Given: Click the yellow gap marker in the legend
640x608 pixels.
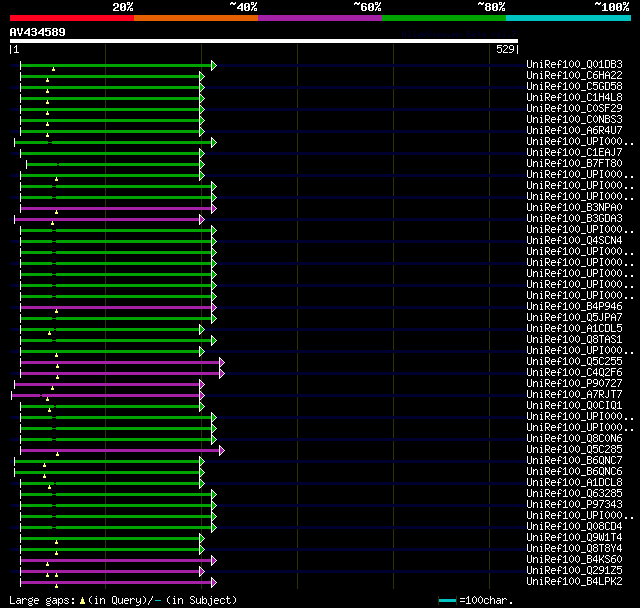Looking at the screenshot, I should [x=82, y=601].
